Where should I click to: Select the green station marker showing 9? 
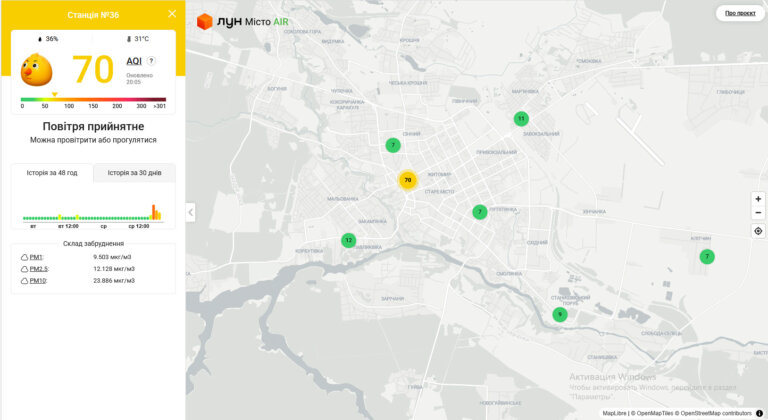point(560,314)
